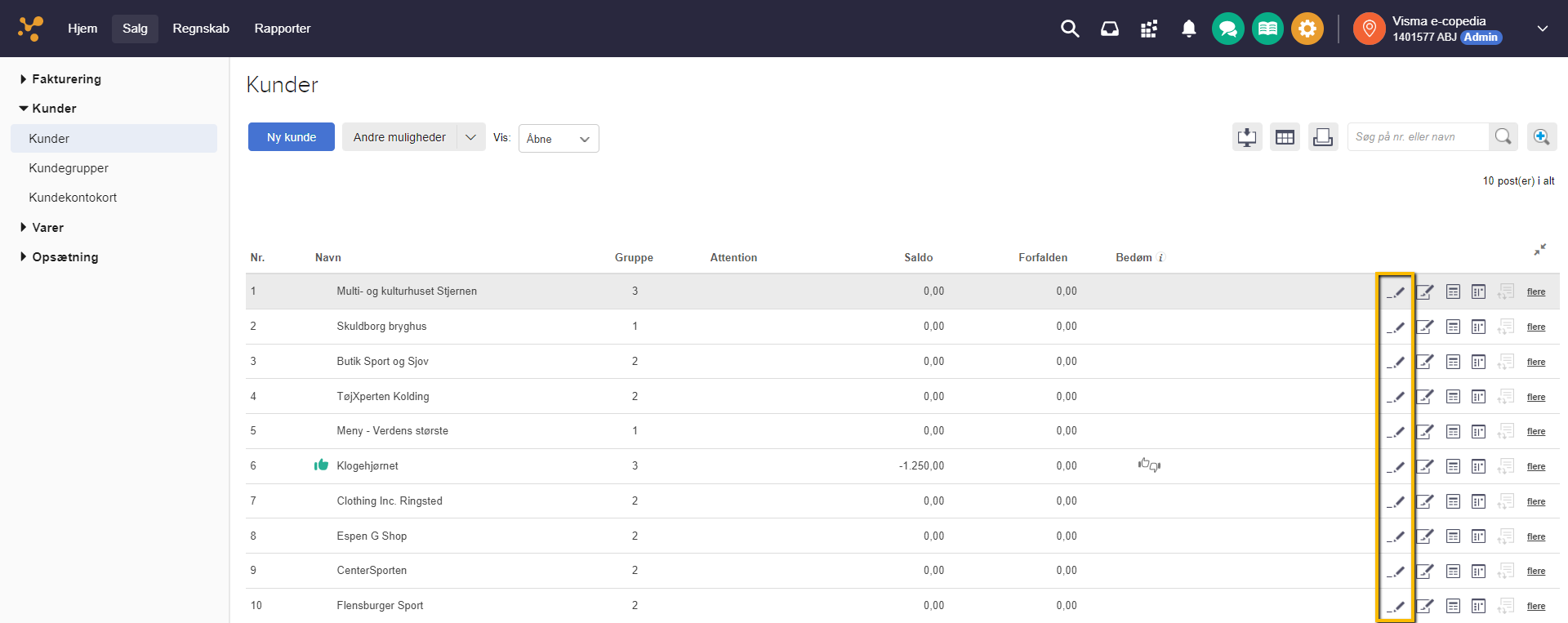This screenshot has width=1568, height=623.
Task: Click the flere link for Butik Sport og Sjov
Action: pos(1535,362)
